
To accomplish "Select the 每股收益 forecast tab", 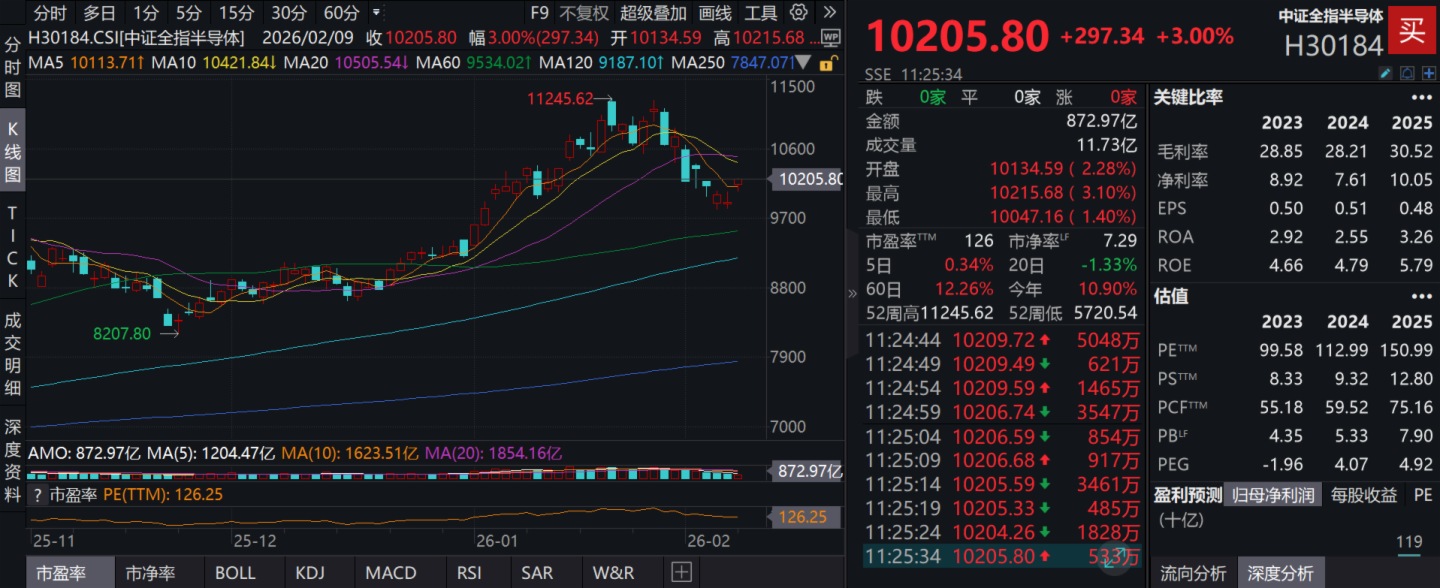I will tap(1366, 495).
